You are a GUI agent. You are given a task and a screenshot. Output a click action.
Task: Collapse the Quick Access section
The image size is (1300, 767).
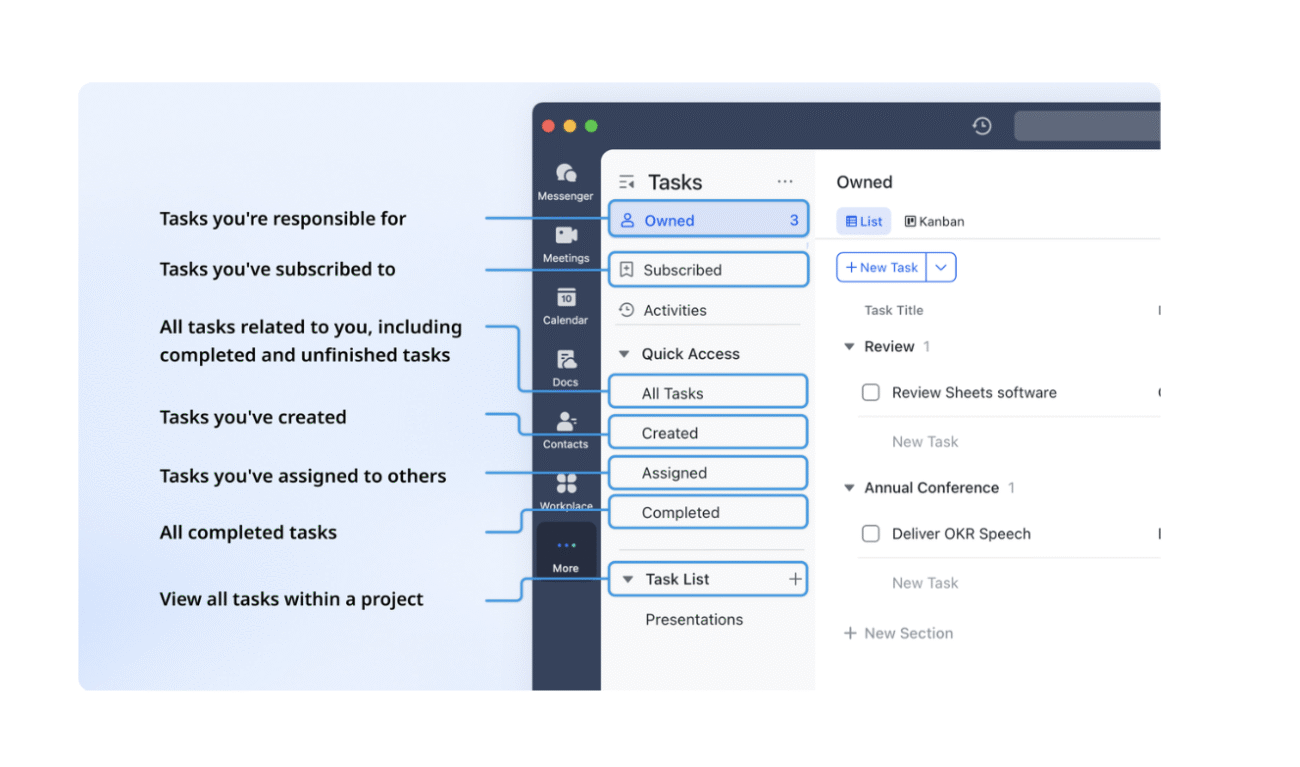click(624, 354)
